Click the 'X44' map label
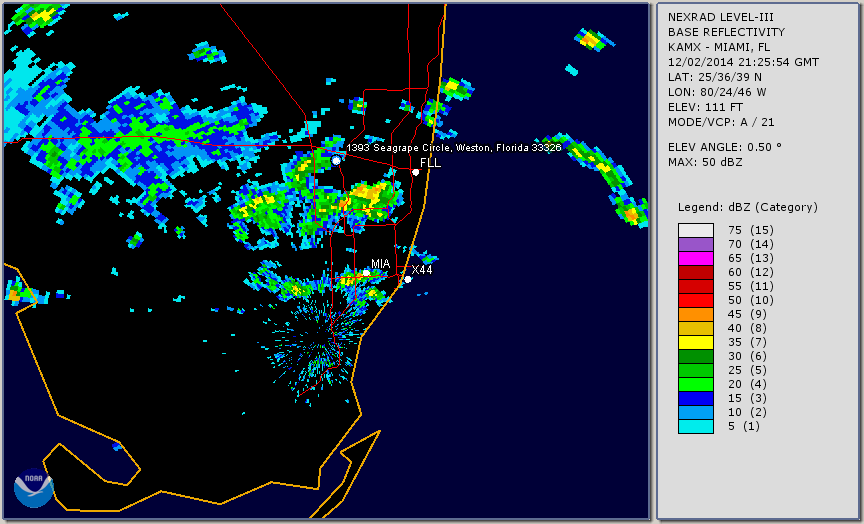This screenshot has width=864, height=524. point(422,269)
